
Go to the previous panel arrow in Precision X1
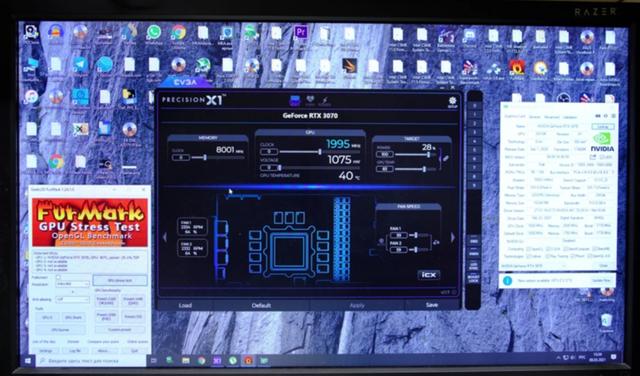165,238
